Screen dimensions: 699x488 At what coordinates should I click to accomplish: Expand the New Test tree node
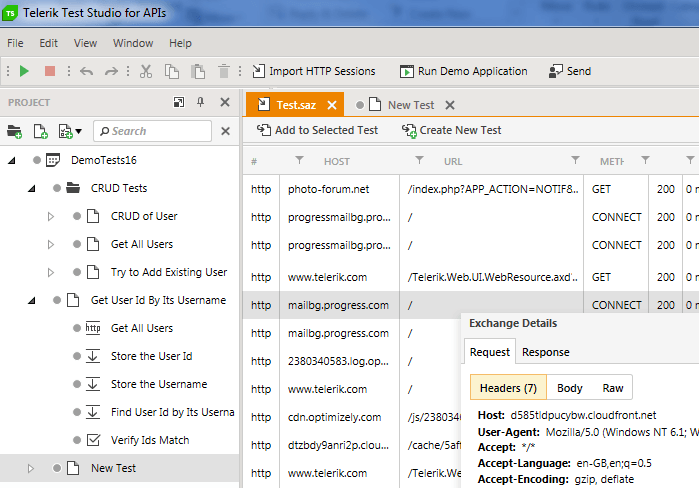coord(31,468)
